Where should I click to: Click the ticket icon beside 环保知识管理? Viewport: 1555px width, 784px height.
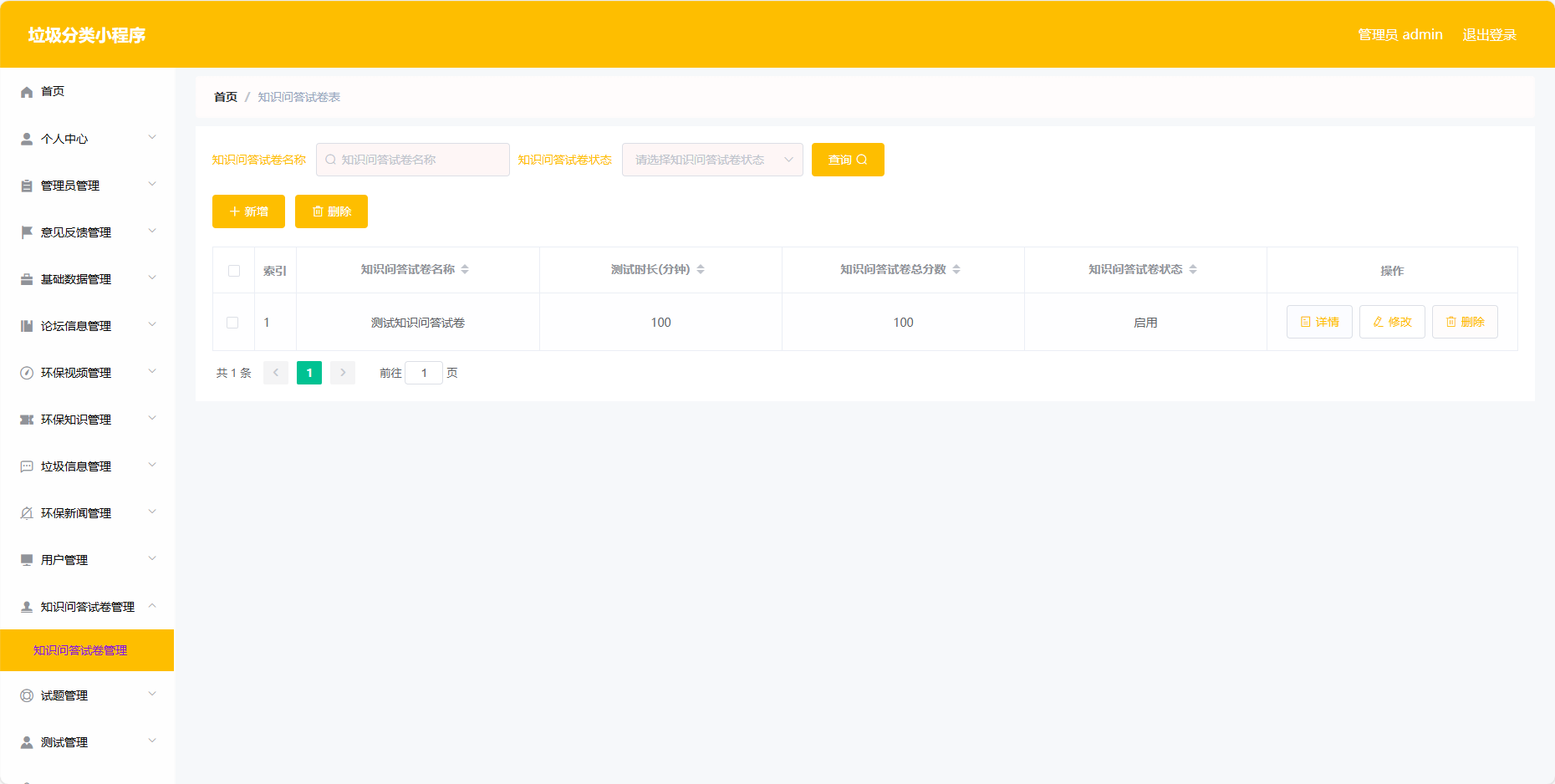point(27,420)
